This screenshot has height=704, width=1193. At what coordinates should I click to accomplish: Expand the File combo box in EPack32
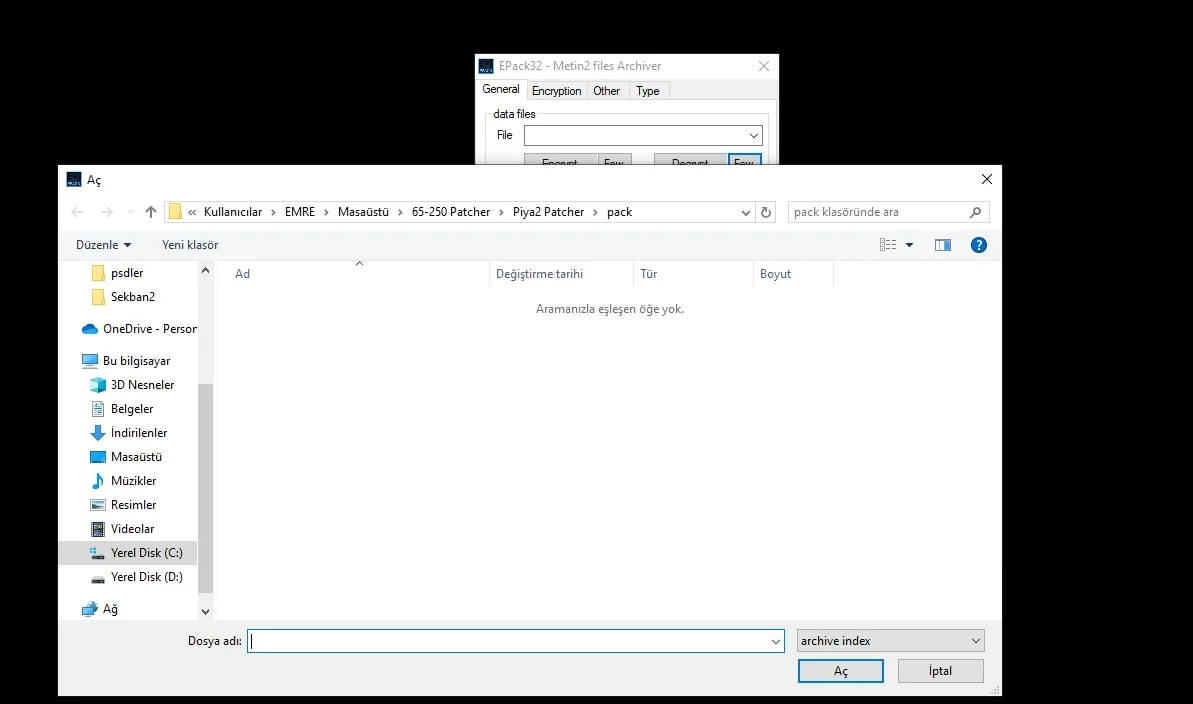[753, 136]
